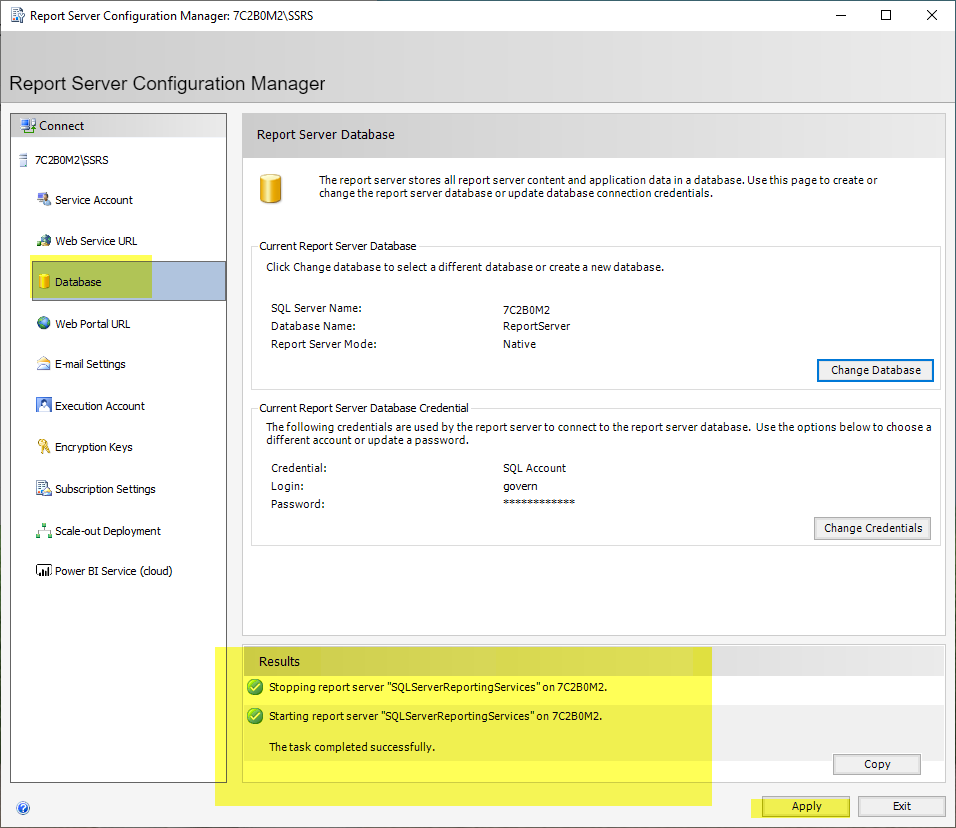Click the Encryption Keys key icon
The width and height of the screenshot is (956, 828).
pyautogui.click(x=44, y=447)
